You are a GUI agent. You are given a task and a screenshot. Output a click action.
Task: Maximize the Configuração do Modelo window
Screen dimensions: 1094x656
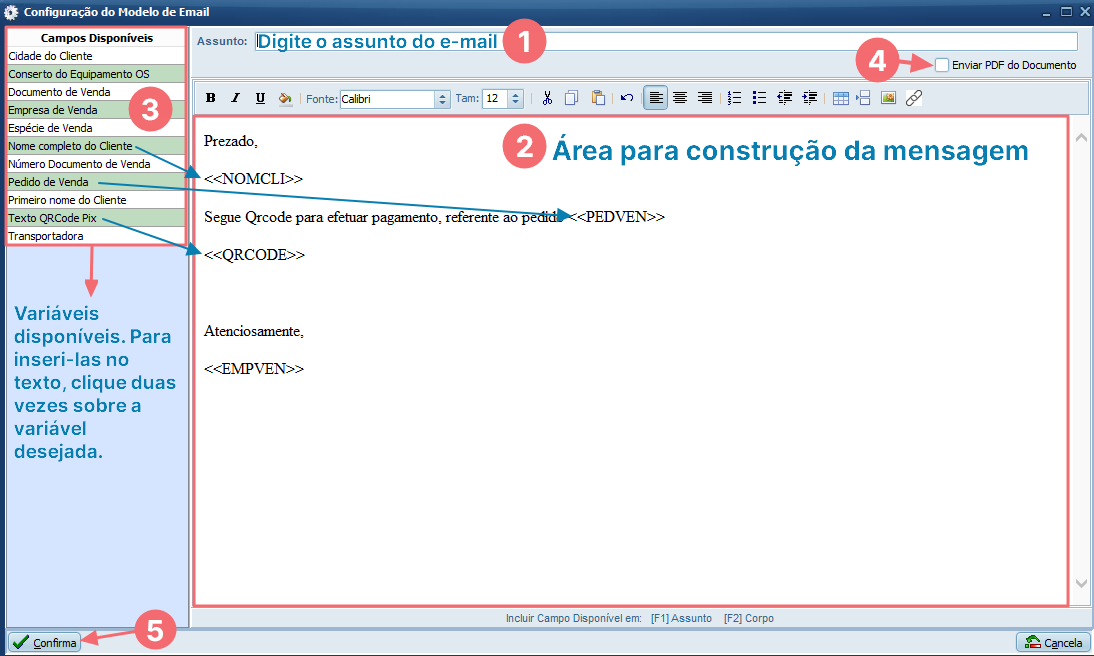tap(1066, 12)
